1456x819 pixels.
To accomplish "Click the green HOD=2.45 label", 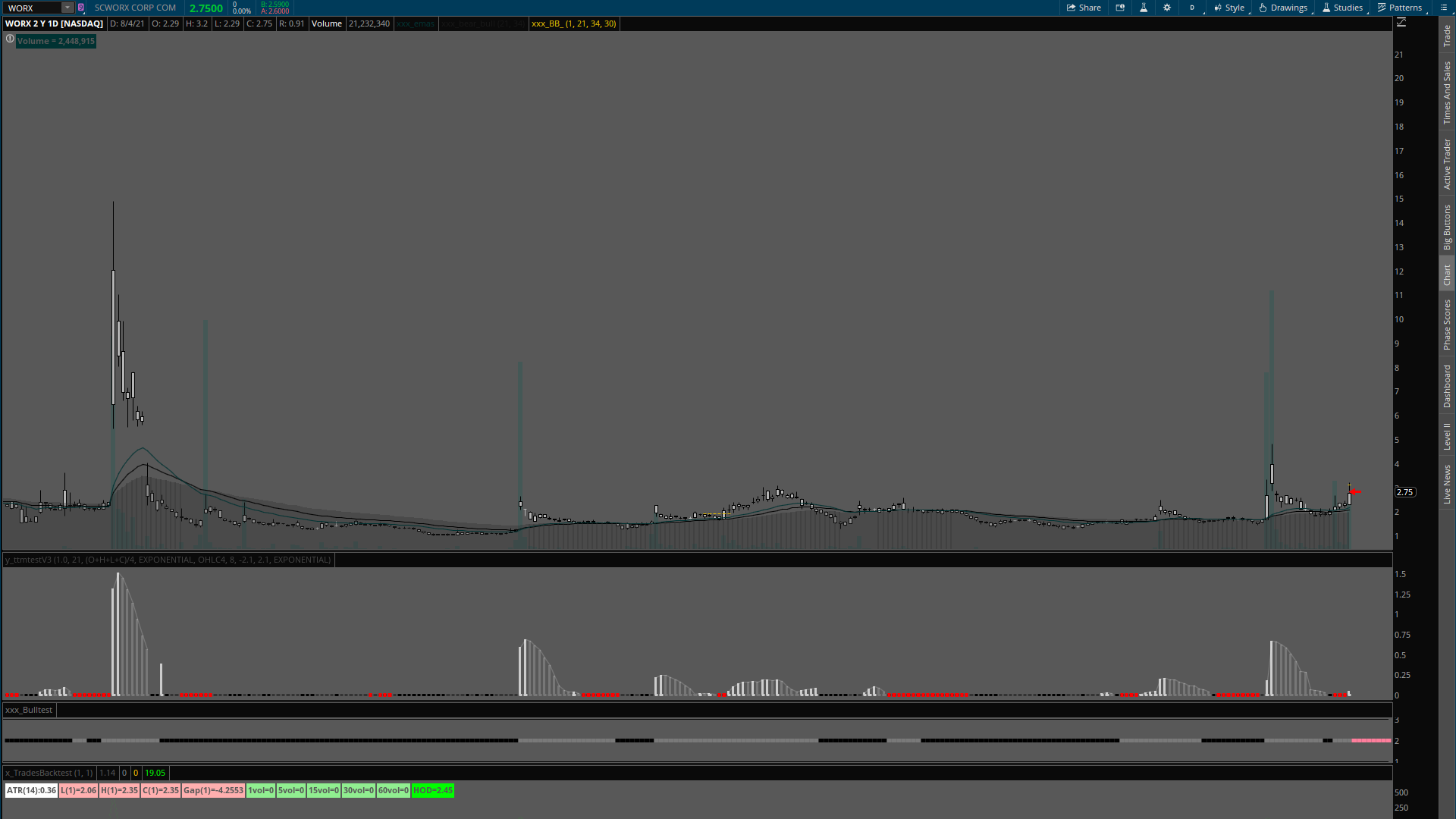I will tap(432, 790).
